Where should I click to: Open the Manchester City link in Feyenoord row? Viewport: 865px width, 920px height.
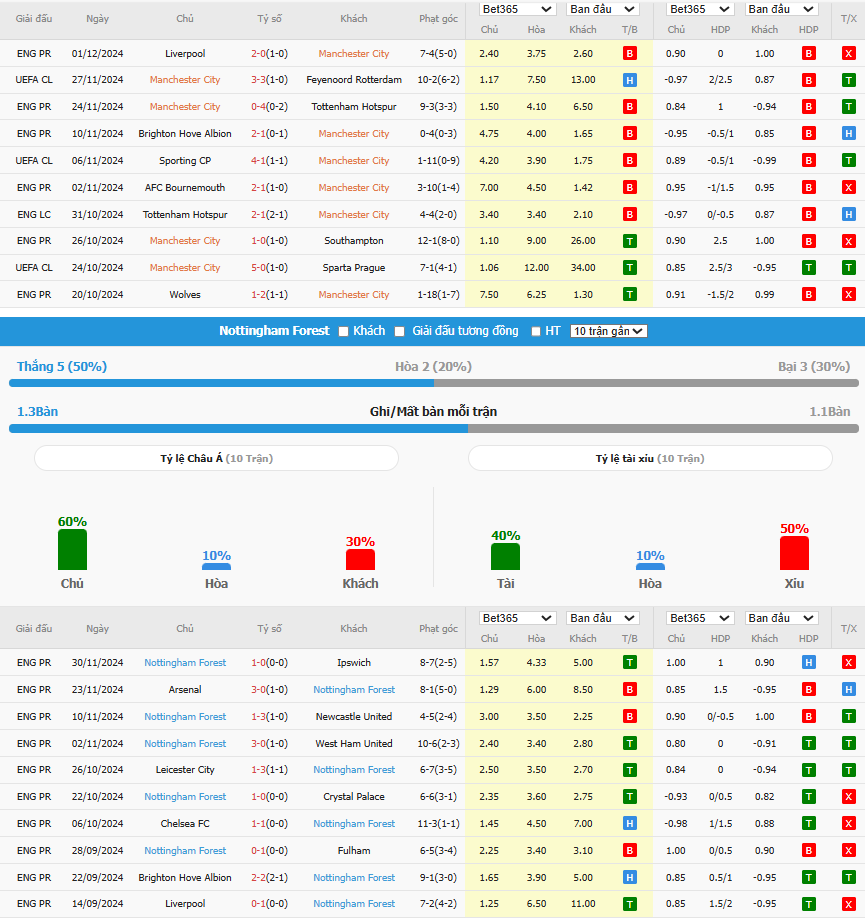coord(185,80)
